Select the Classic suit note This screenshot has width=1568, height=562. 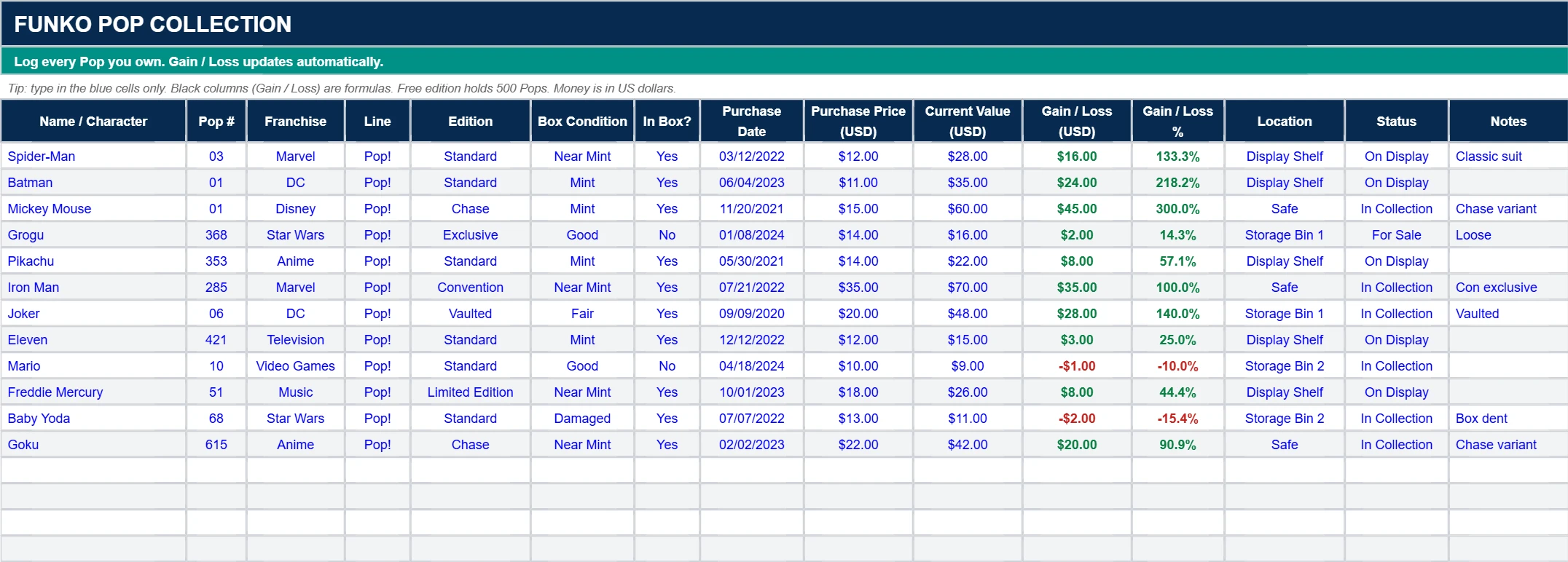1508,157
